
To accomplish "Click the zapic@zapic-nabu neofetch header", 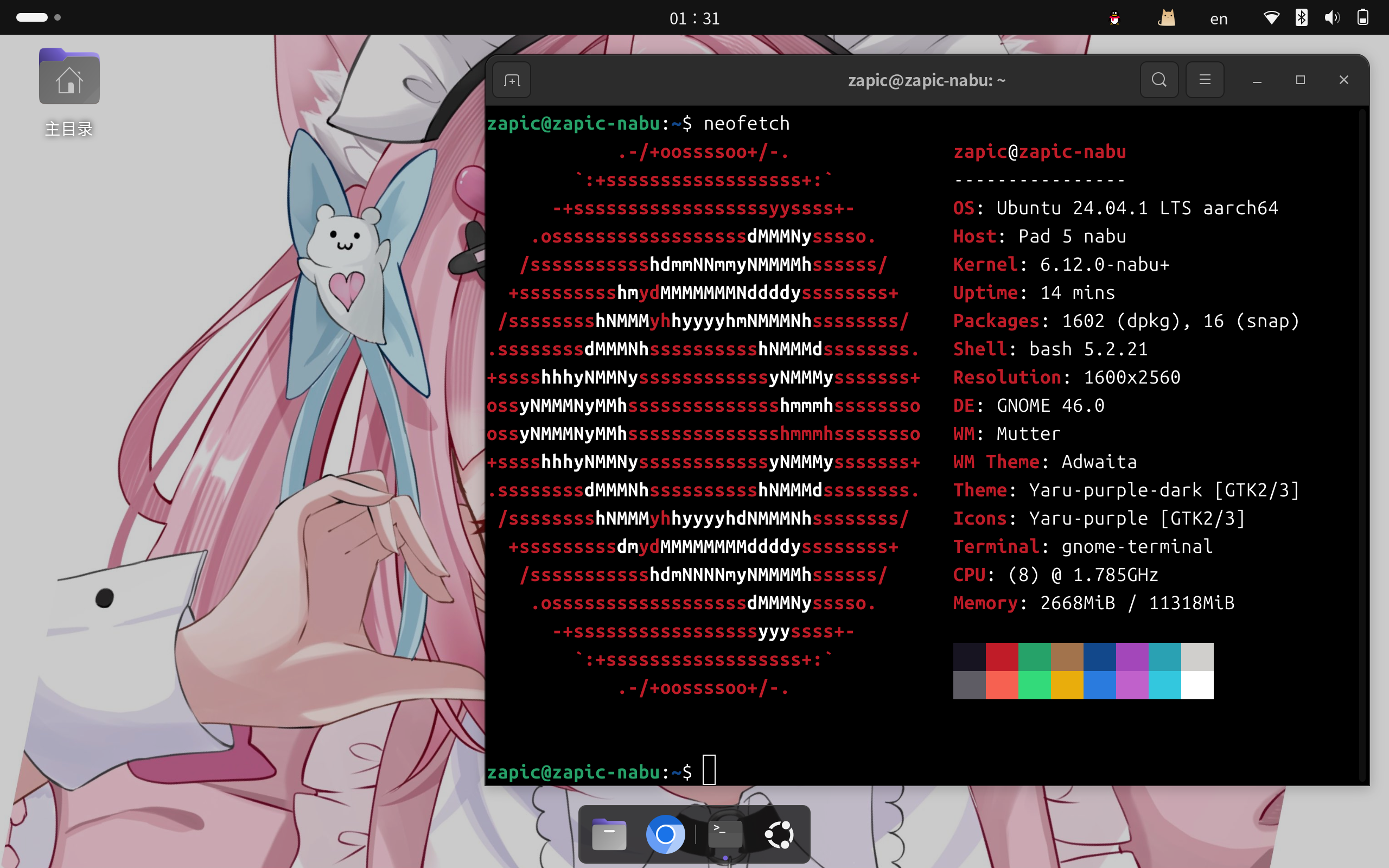I will pos(1040,151).
